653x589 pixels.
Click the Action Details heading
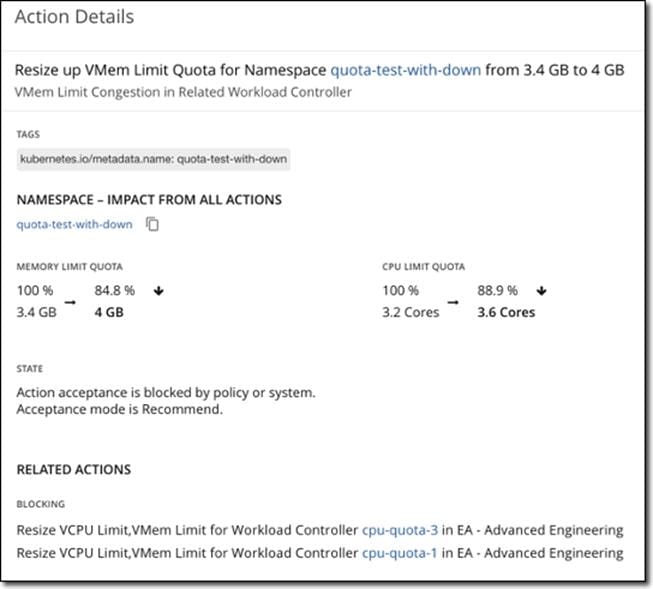point(75,17)
